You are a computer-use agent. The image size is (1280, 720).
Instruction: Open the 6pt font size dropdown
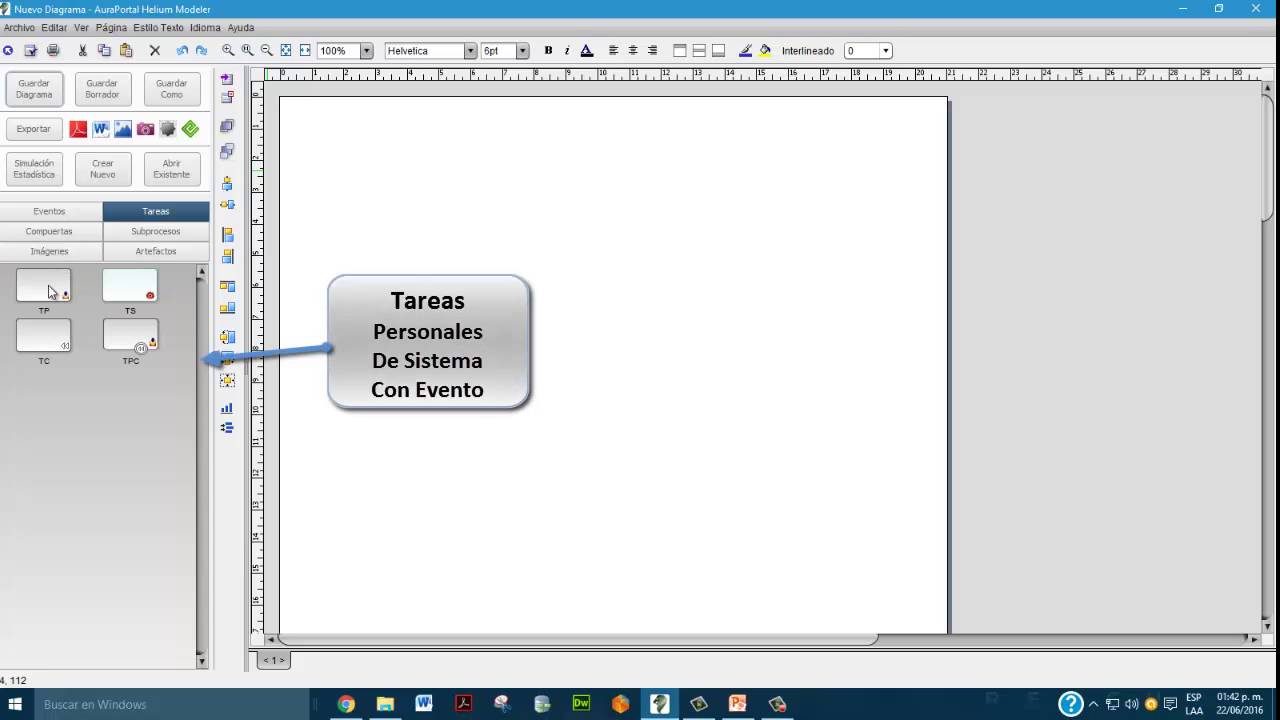tap(522, 51)
